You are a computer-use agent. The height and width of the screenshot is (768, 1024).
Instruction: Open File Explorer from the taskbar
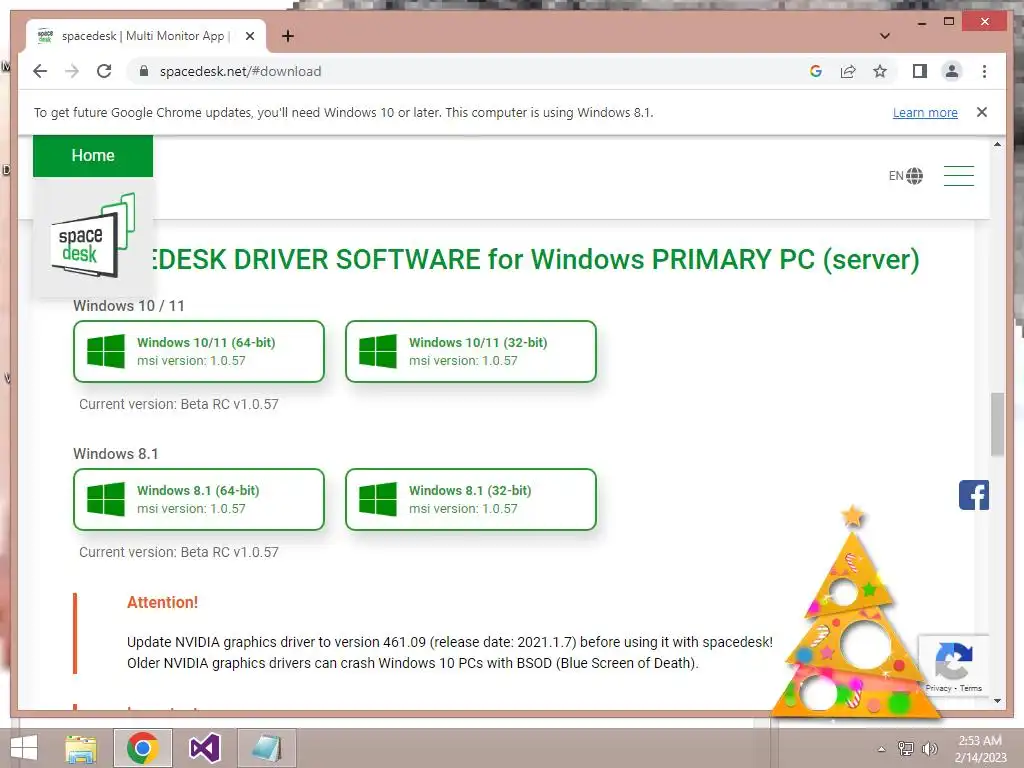point(81,748)
